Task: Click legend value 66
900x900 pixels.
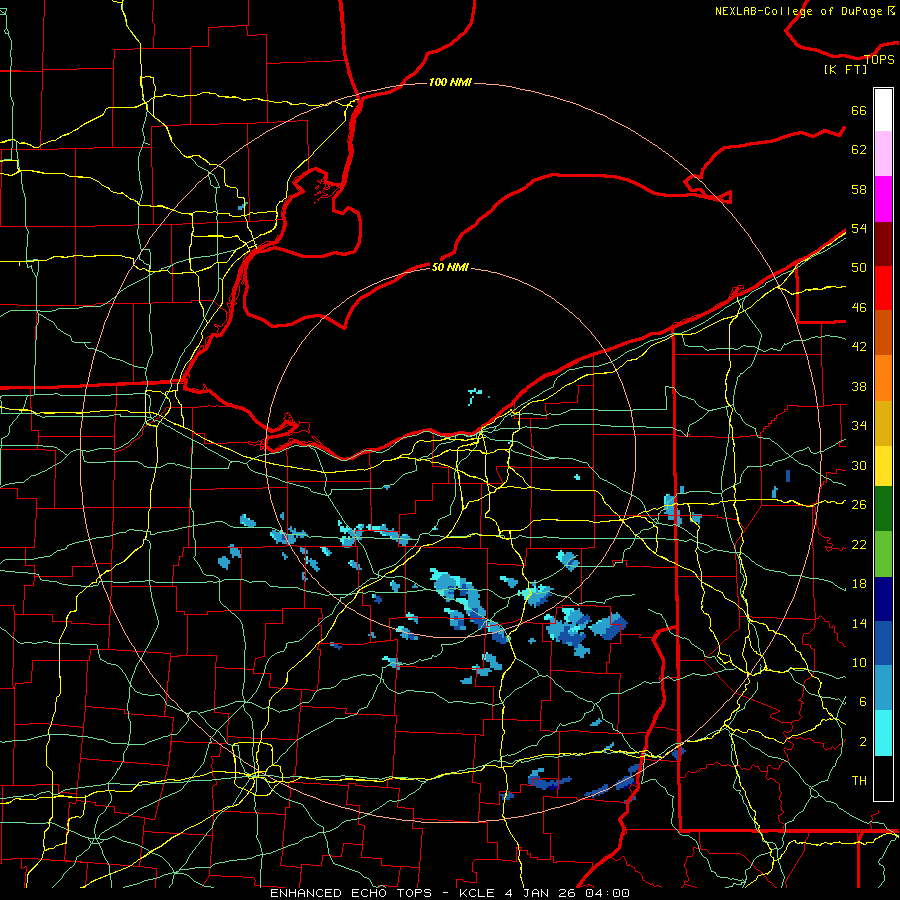Action: click(859, 110)
